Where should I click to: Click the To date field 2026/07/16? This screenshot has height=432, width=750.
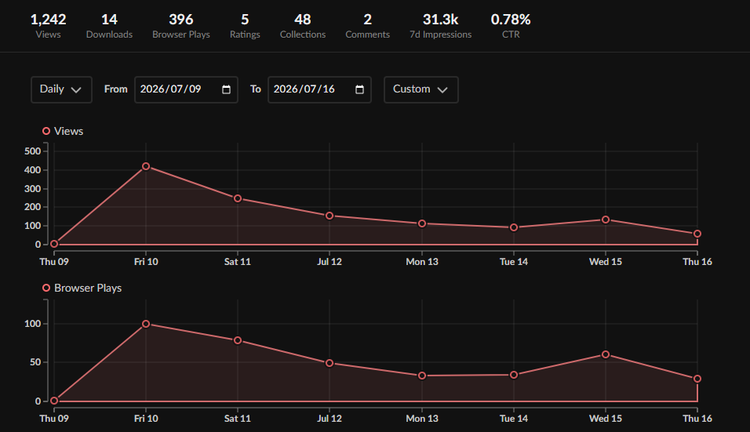pos(320,89)
